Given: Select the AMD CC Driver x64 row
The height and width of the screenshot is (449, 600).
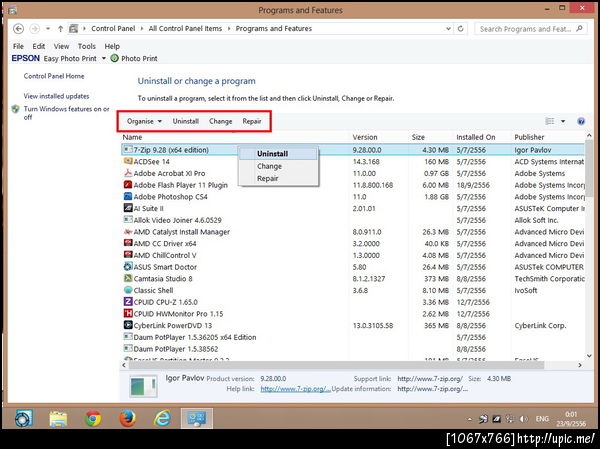Looking at the screenshot, I should pos(353,243).
